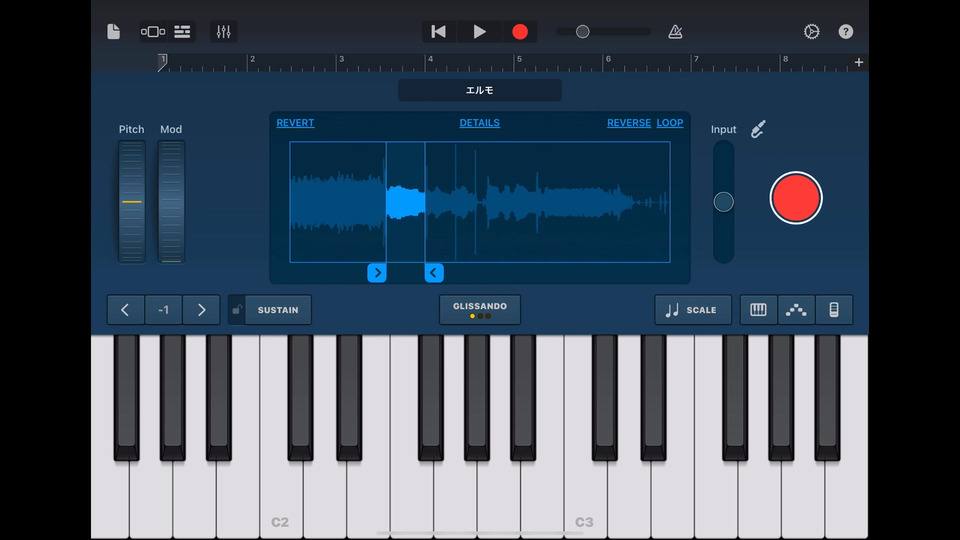The height and width of the screenshot is (540, 960).
Task: Open keyboard controls settings icon
Action: coord(833,310)
